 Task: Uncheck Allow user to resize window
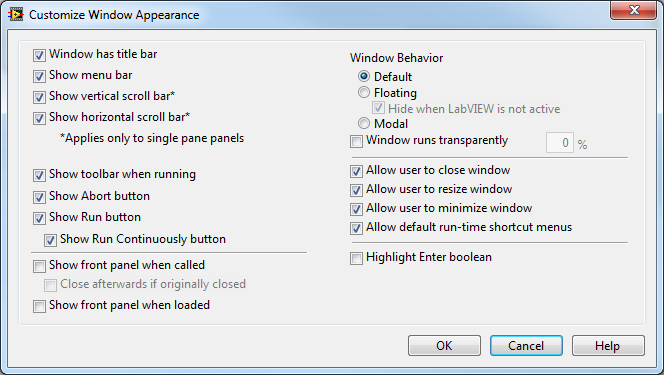[356, 190]
